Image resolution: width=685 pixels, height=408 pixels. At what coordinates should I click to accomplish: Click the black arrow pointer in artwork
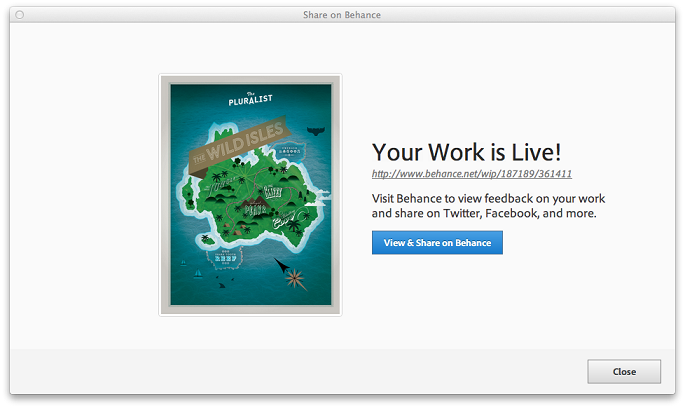click(x=281, y=265)
